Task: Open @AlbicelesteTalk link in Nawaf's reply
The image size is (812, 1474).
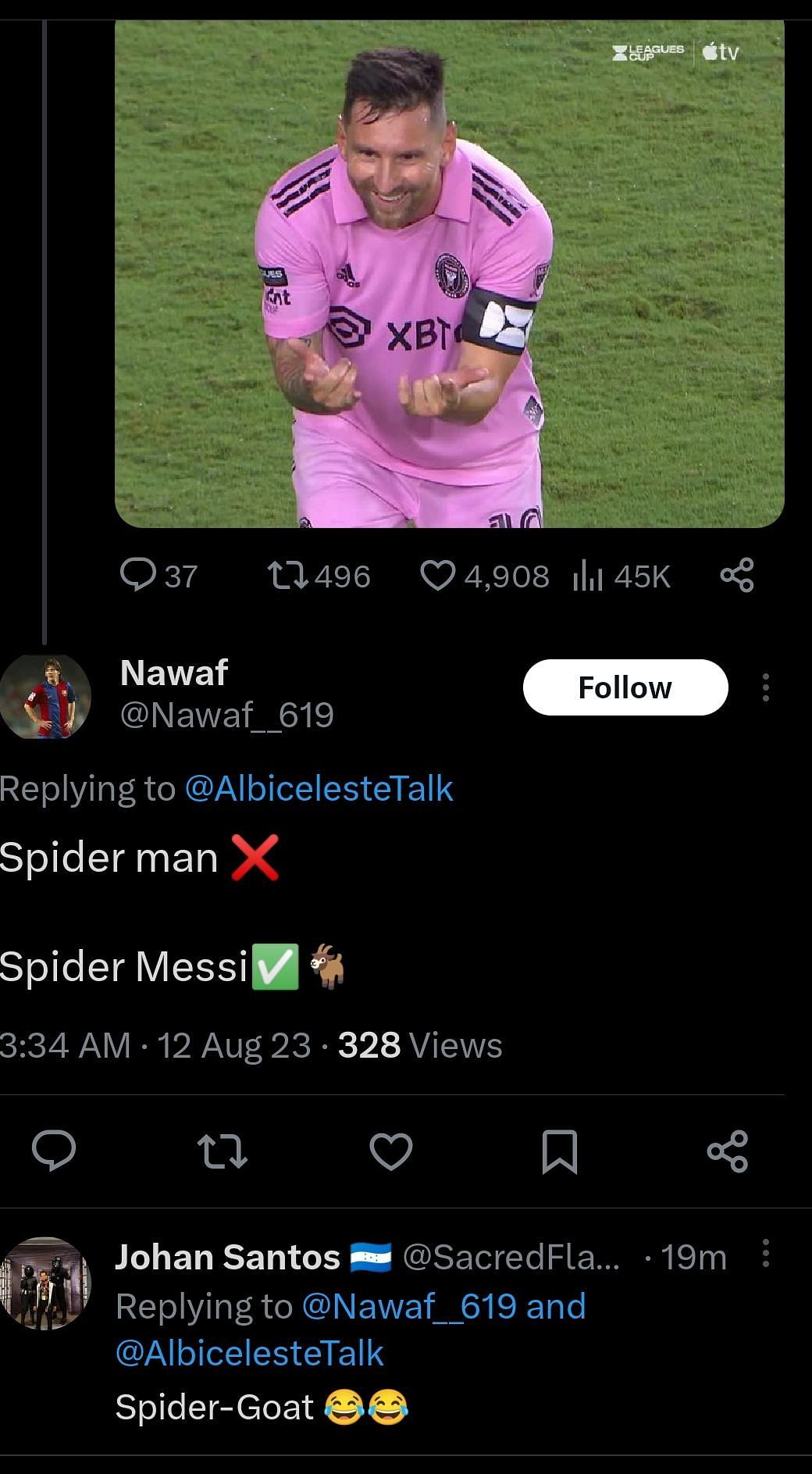Action: tap(319, 788)
